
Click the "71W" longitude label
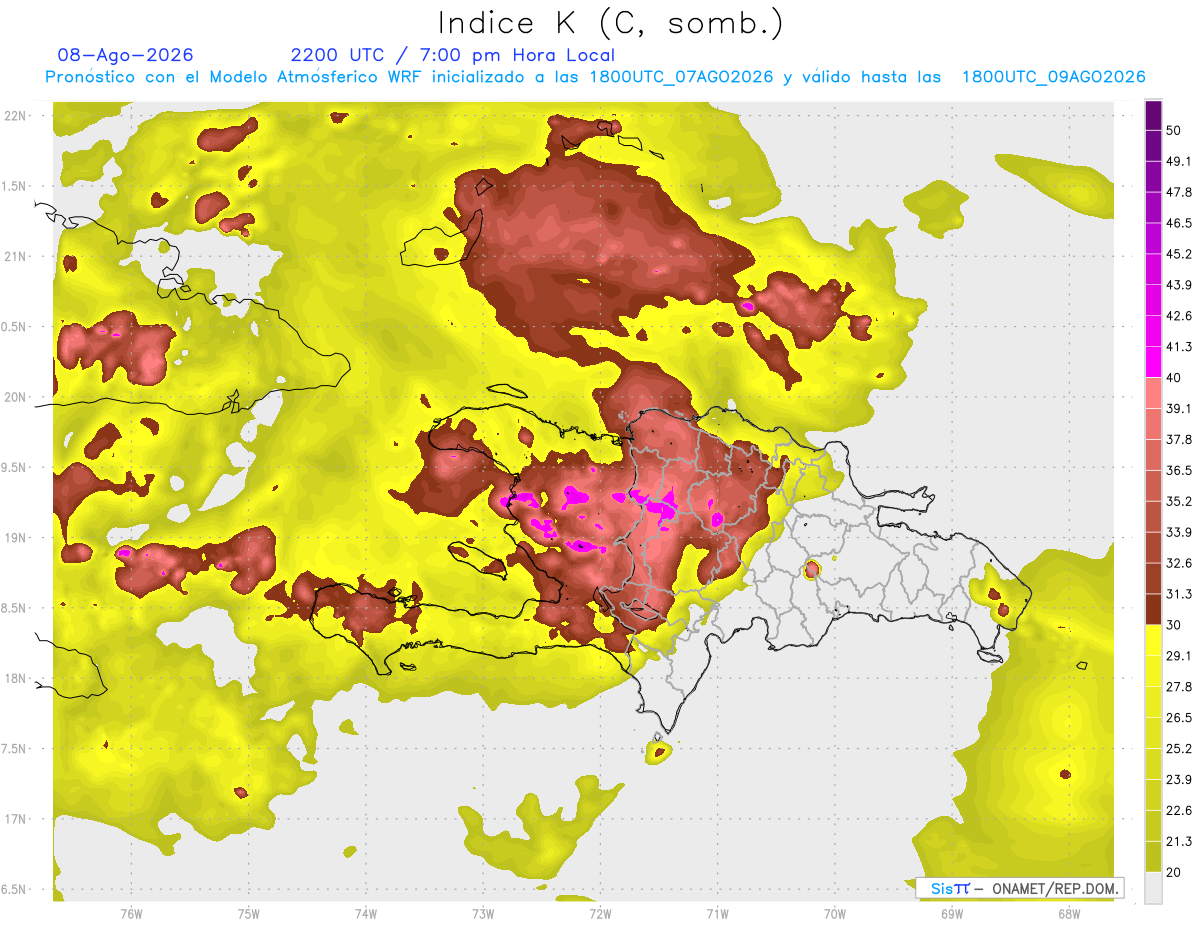(717, 913)
